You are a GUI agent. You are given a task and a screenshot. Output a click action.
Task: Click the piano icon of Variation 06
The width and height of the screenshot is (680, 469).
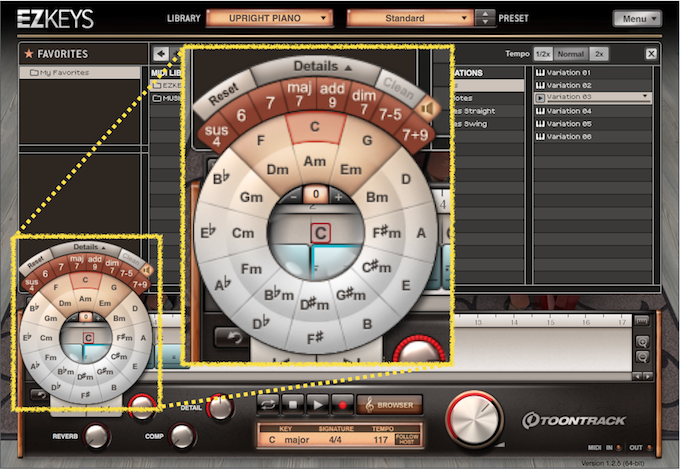point(540,137)
